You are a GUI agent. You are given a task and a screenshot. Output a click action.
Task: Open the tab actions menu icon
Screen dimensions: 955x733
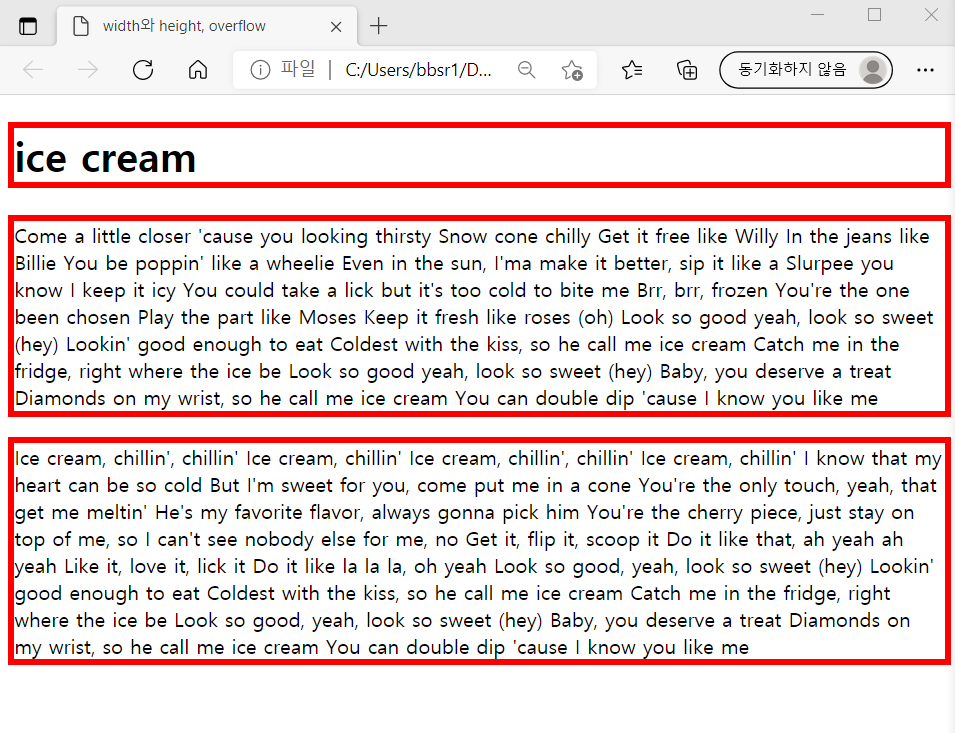28,26
